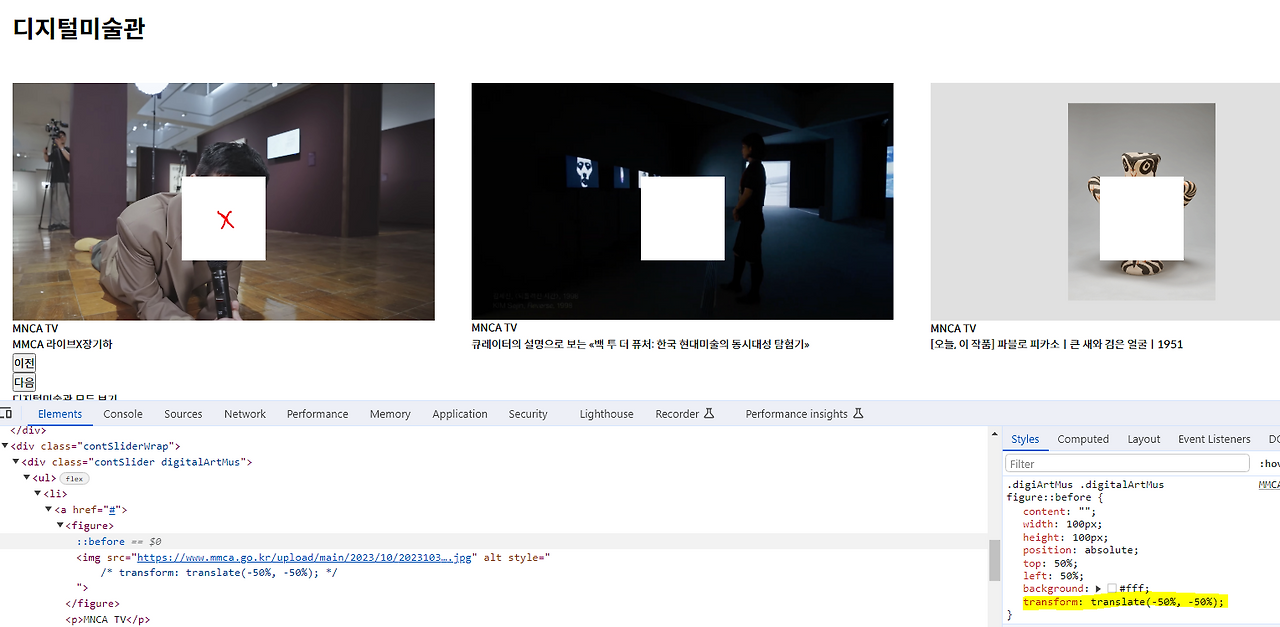Collapse the ul flex element node

tap(27, 478)
